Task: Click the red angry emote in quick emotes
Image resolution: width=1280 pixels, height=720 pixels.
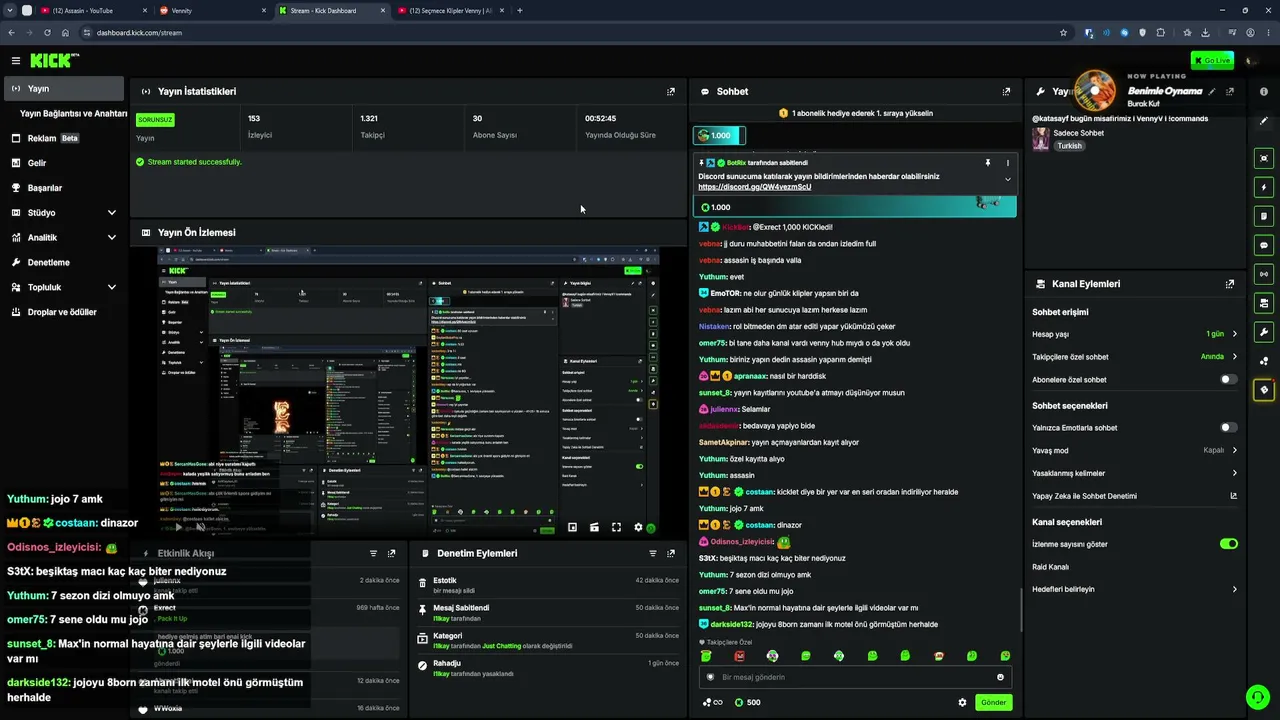Action: (739, 656)
